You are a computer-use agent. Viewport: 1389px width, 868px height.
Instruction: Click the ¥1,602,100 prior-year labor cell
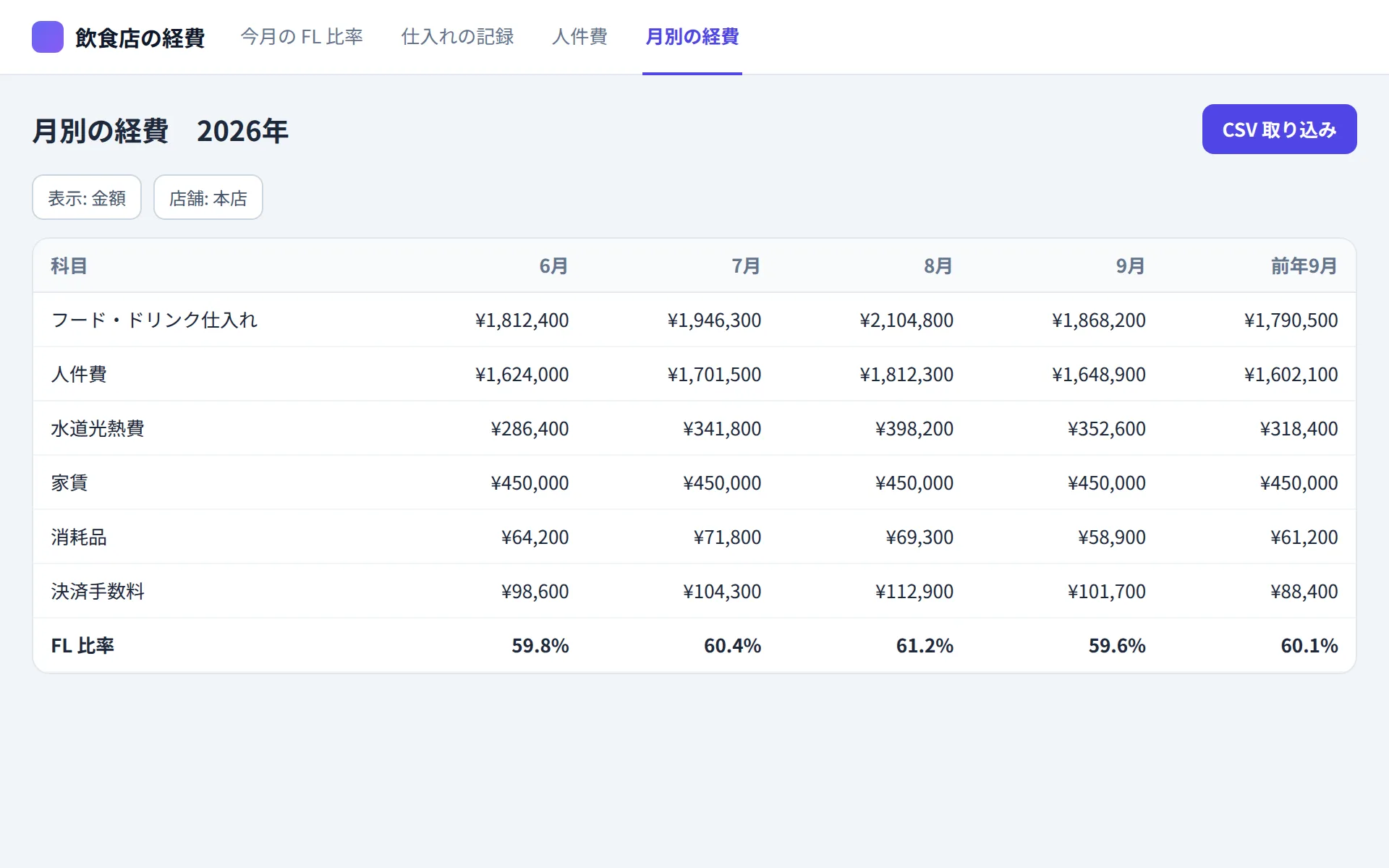pyautogui.click(x=1291, y=375)
